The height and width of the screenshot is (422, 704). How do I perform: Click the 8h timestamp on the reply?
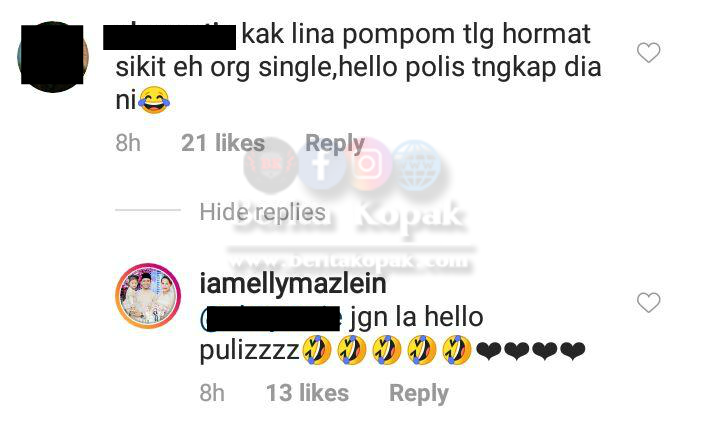212,394
